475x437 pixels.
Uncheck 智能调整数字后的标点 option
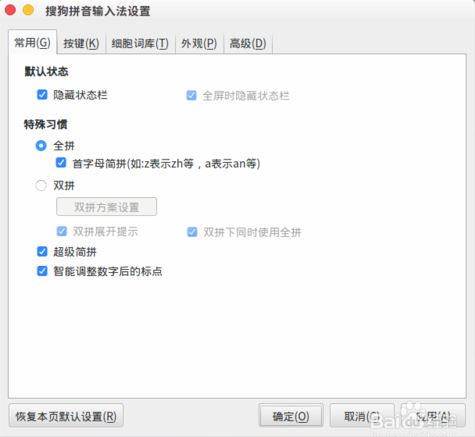click(x=42, y=271)
